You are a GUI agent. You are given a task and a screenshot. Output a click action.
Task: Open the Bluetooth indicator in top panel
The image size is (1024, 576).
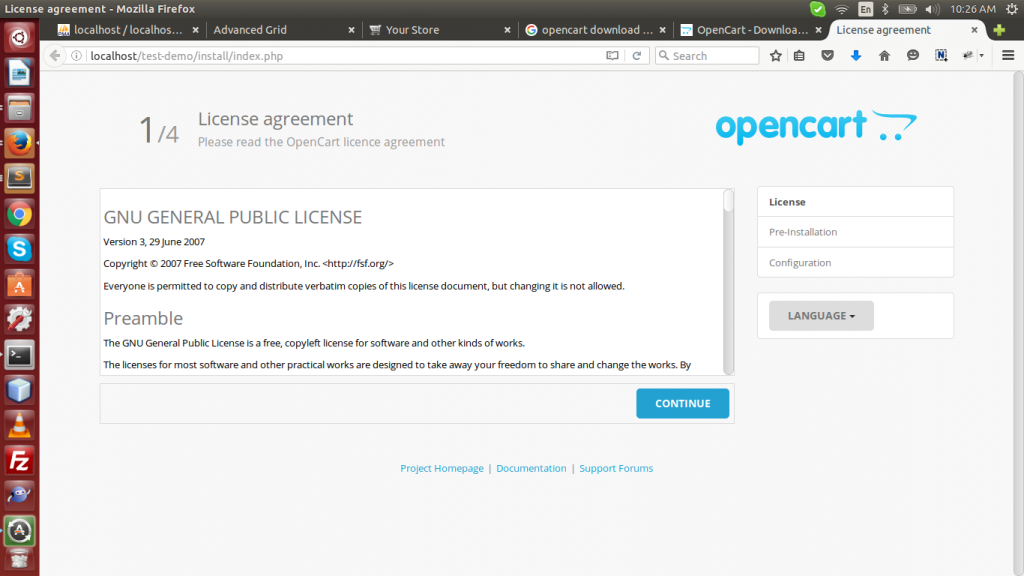pos(886,9)
